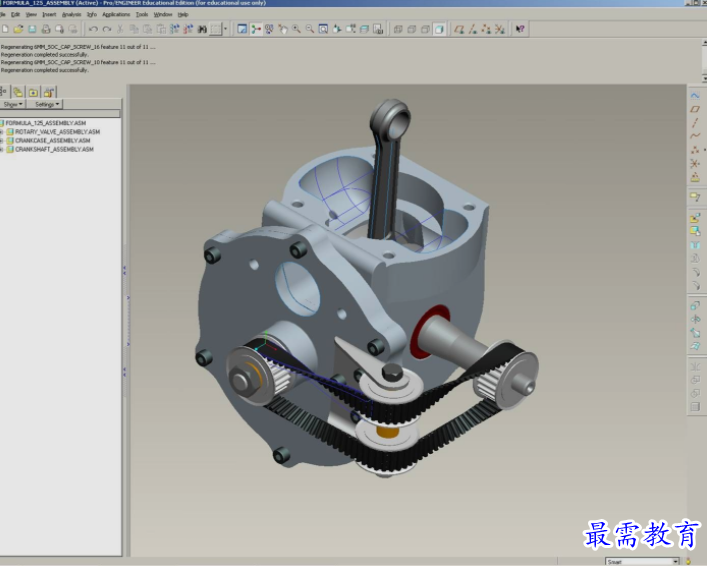Click the Favorites folder tab icon
This screenshot has height=566, width=707.
33,92
